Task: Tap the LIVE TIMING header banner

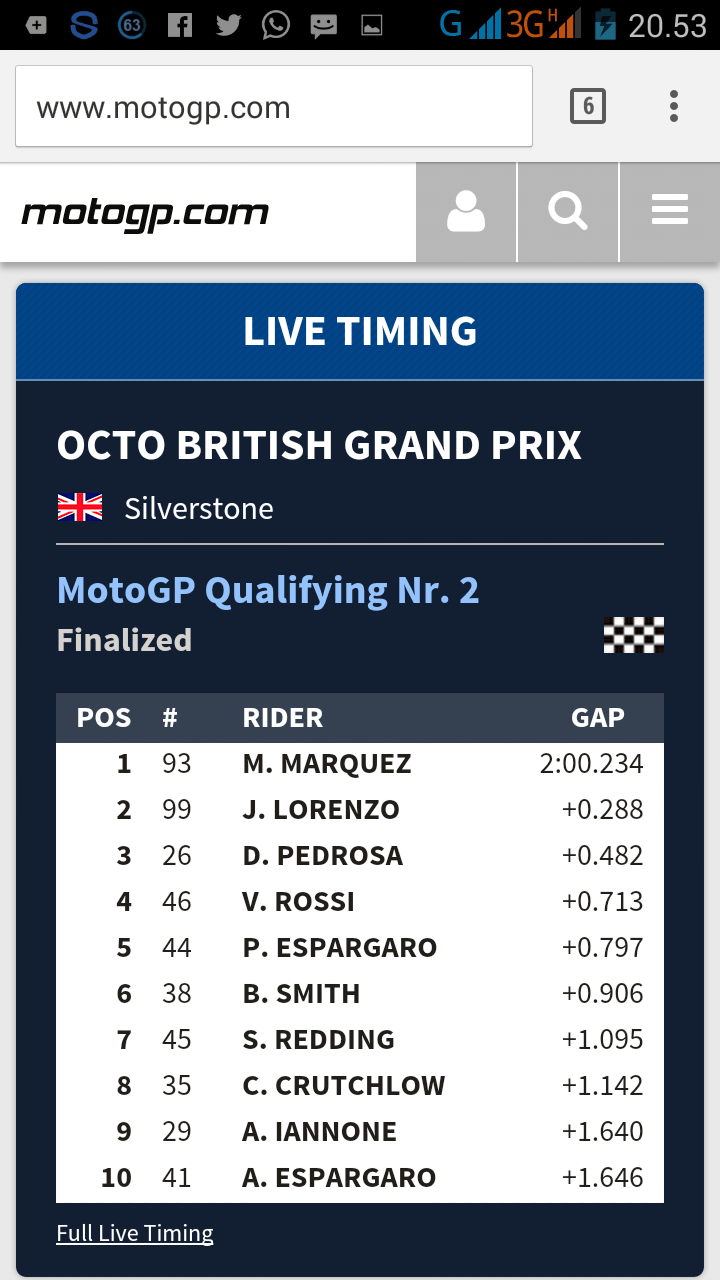Action: pyautogui.click(x=360, y=331)
